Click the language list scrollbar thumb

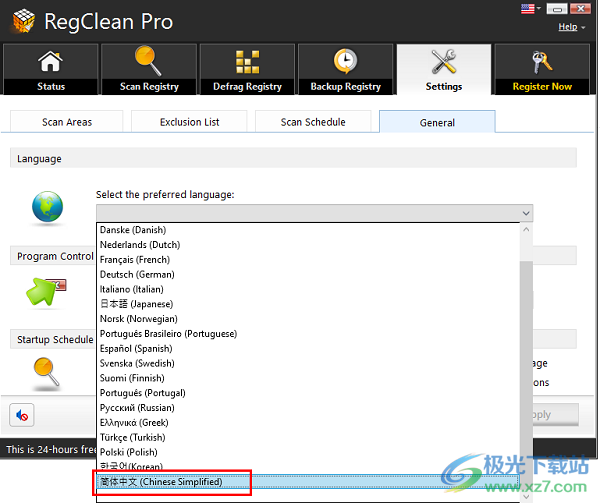coord(526,375)
